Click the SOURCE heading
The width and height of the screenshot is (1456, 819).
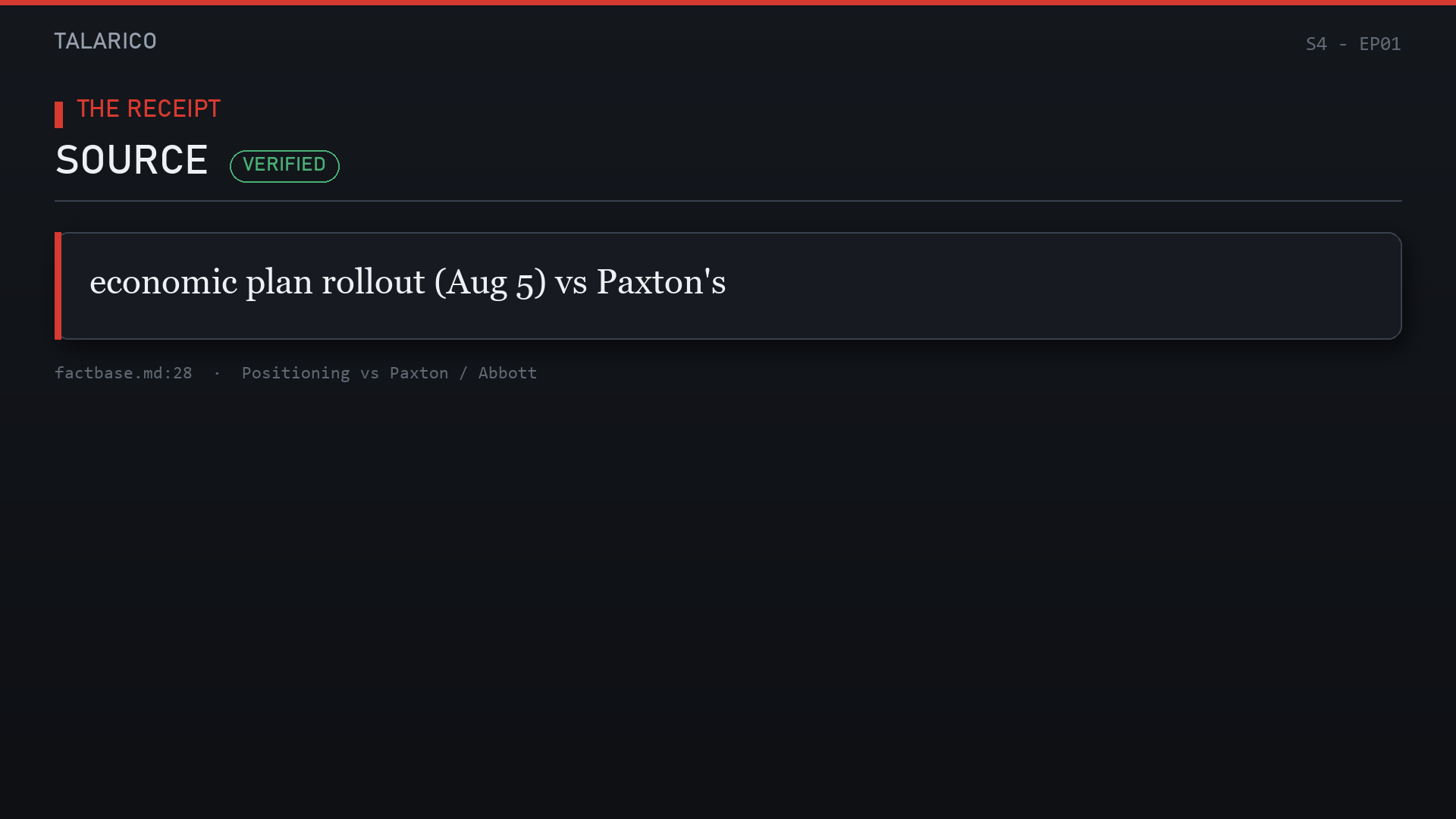click(132, 160)
